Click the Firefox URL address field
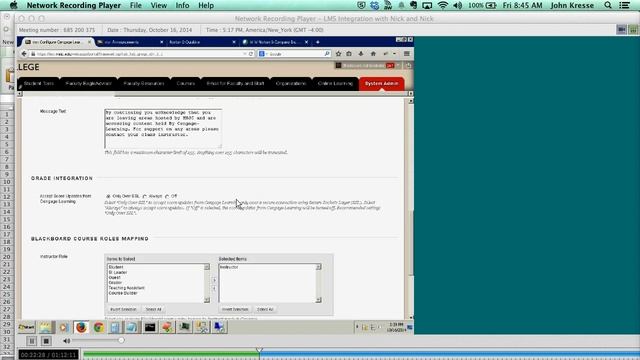This screenshot has width=640, height=360. (x=139, y=54)
